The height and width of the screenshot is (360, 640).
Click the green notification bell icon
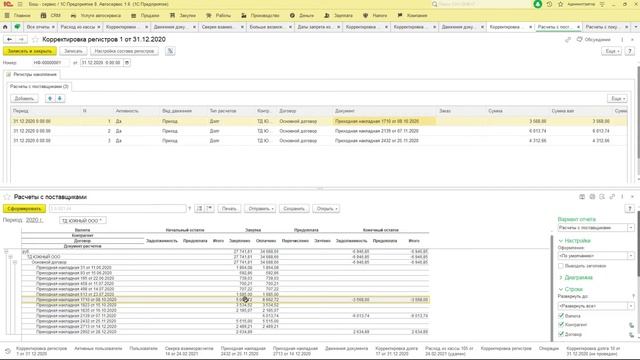pos(538,4)
